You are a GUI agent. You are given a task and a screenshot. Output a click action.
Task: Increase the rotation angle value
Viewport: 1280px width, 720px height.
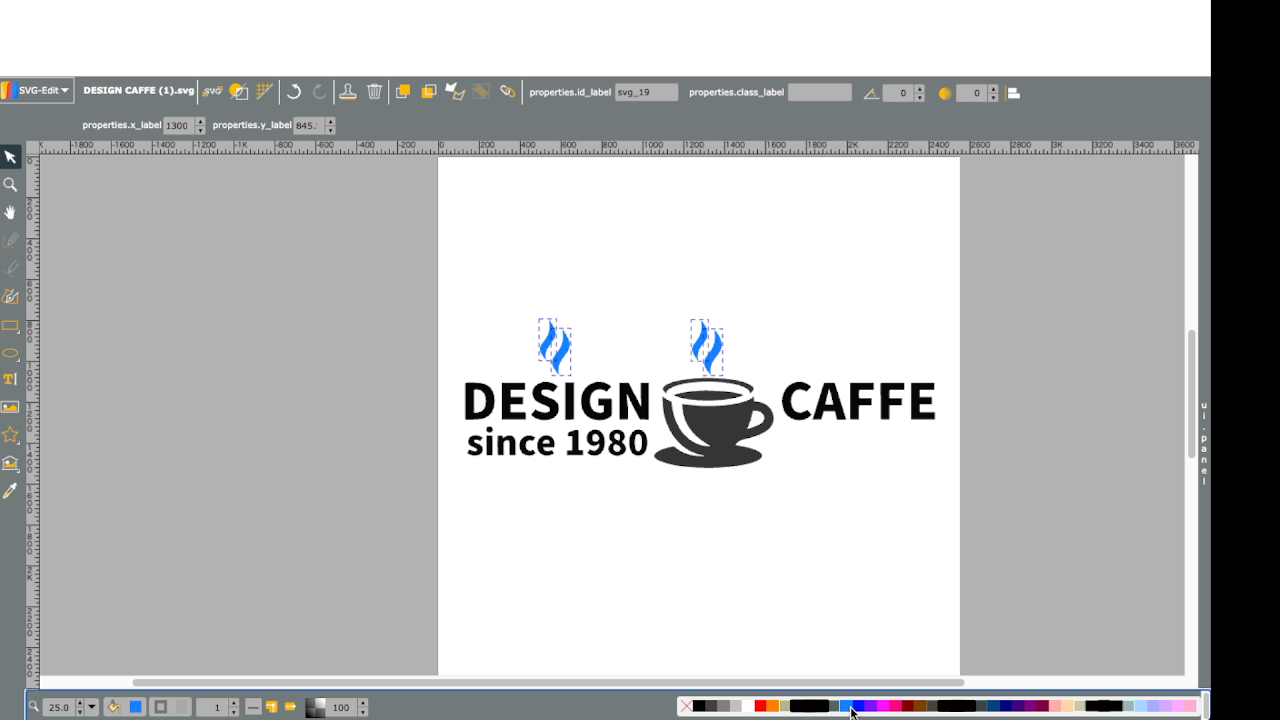click(x=919, y=89)
